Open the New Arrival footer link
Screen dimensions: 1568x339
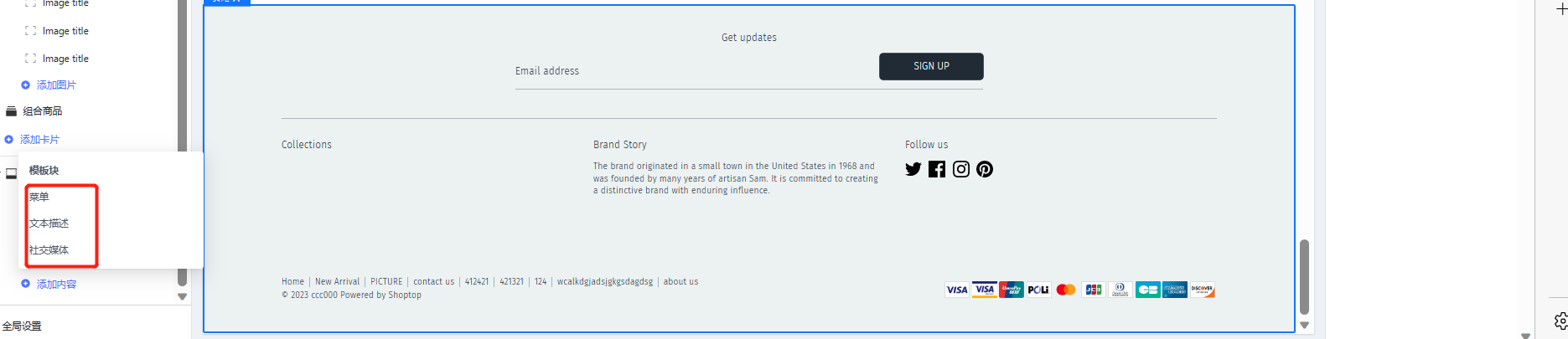pos(337,282)
